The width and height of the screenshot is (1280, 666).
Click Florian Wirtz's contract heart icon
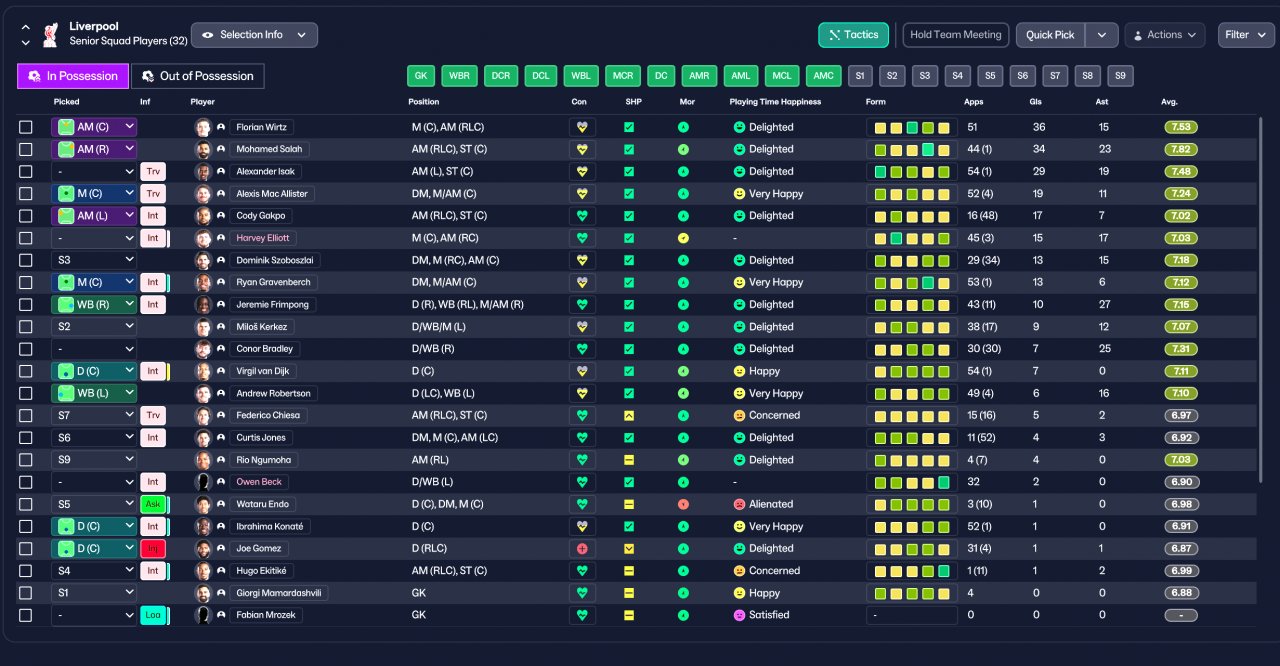pos(581,127)
